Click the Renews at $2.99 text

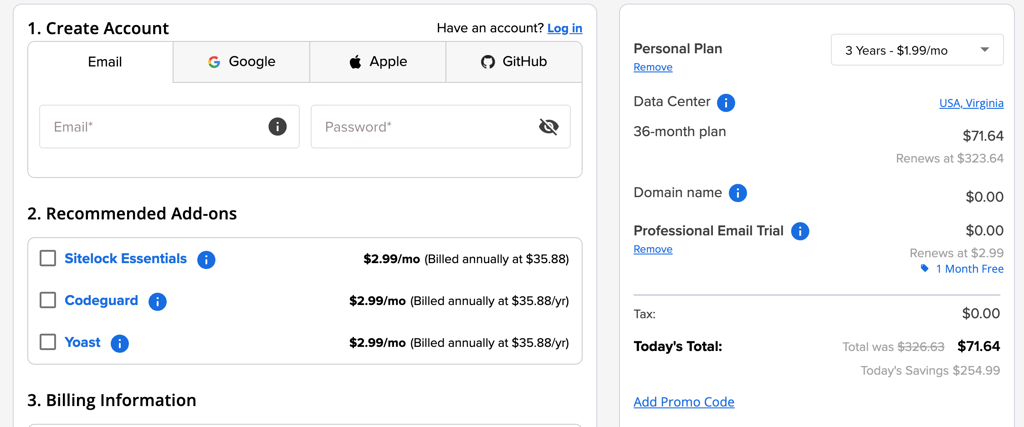(957, 253)
